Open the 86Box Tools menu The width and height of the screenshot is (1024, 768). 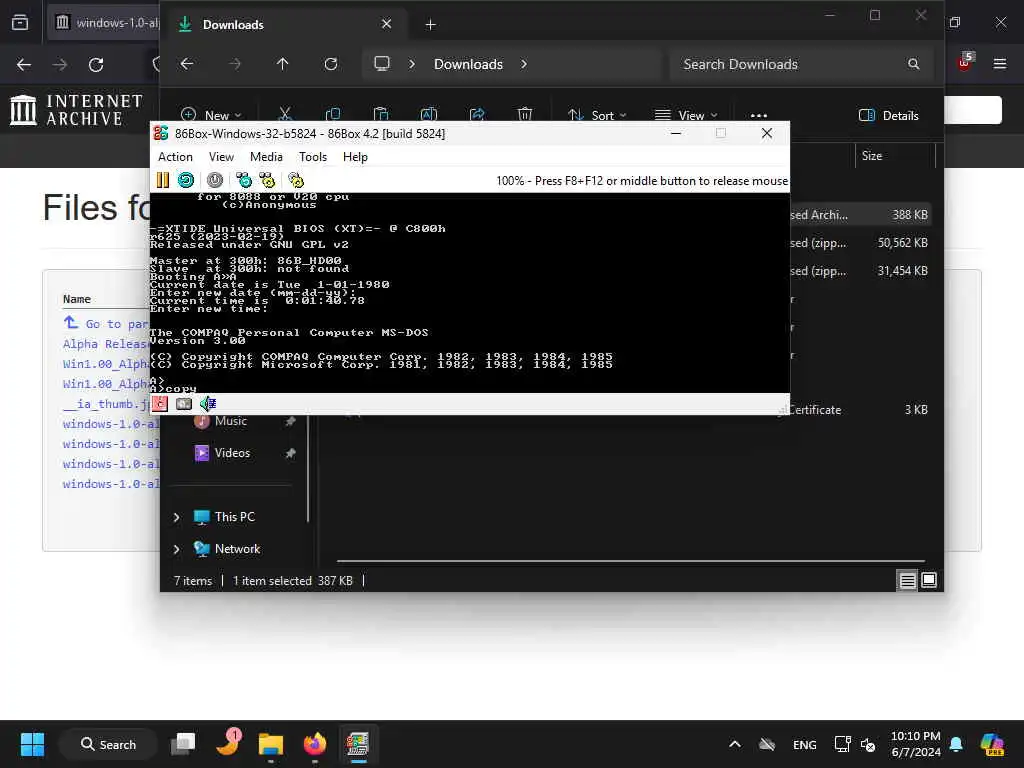click(313, 157)
